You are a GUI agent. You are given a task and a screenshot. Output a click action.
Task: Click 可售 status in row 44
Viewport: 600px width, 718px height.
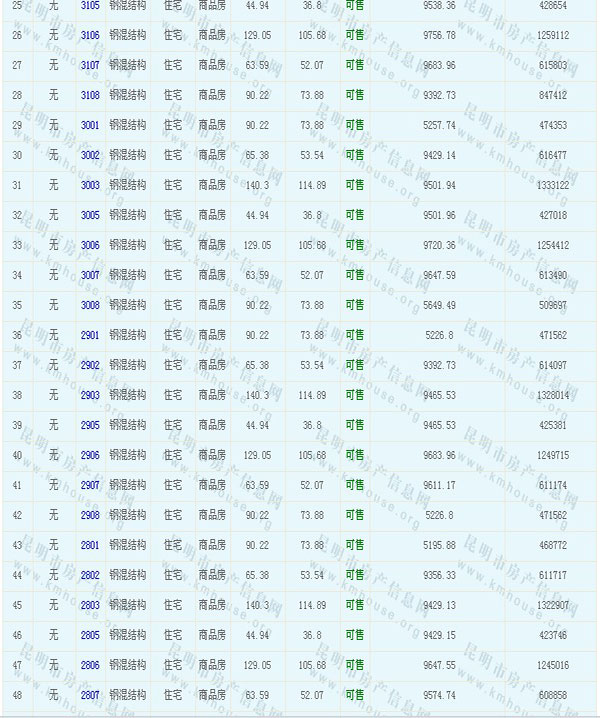tap(354, 575)
